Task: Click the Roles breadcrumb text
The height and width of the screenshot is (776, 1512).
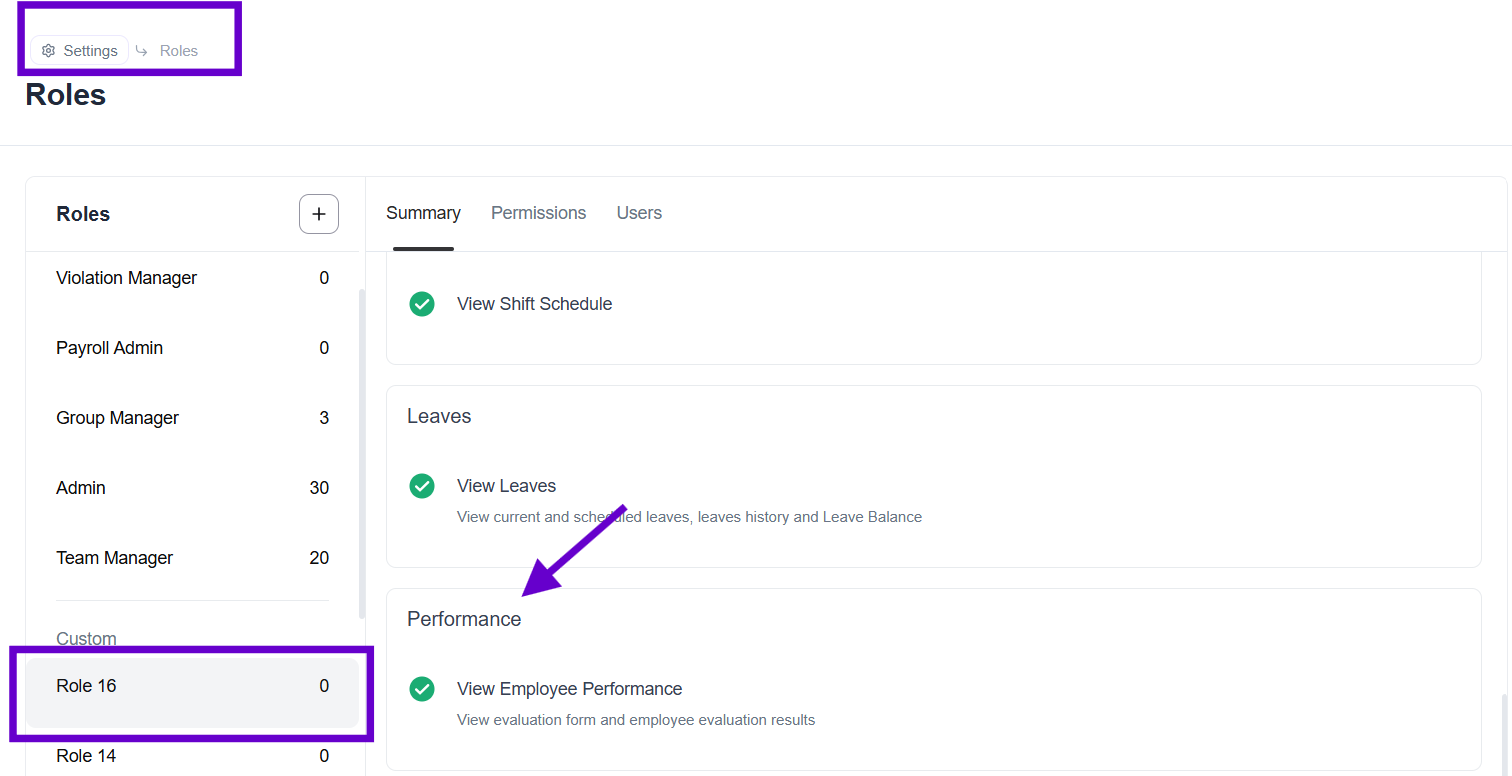Action: pos(179,51)
